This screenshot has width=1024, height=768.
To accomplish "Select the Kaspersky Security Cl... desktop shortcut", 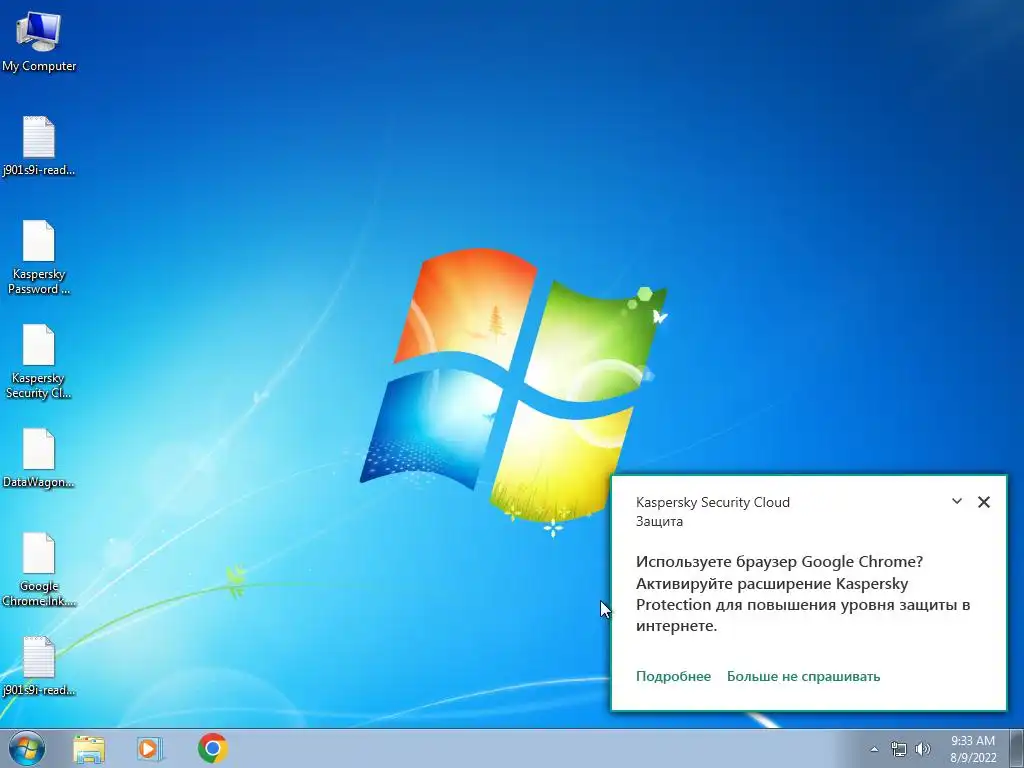I will click(x=39, y=362).
